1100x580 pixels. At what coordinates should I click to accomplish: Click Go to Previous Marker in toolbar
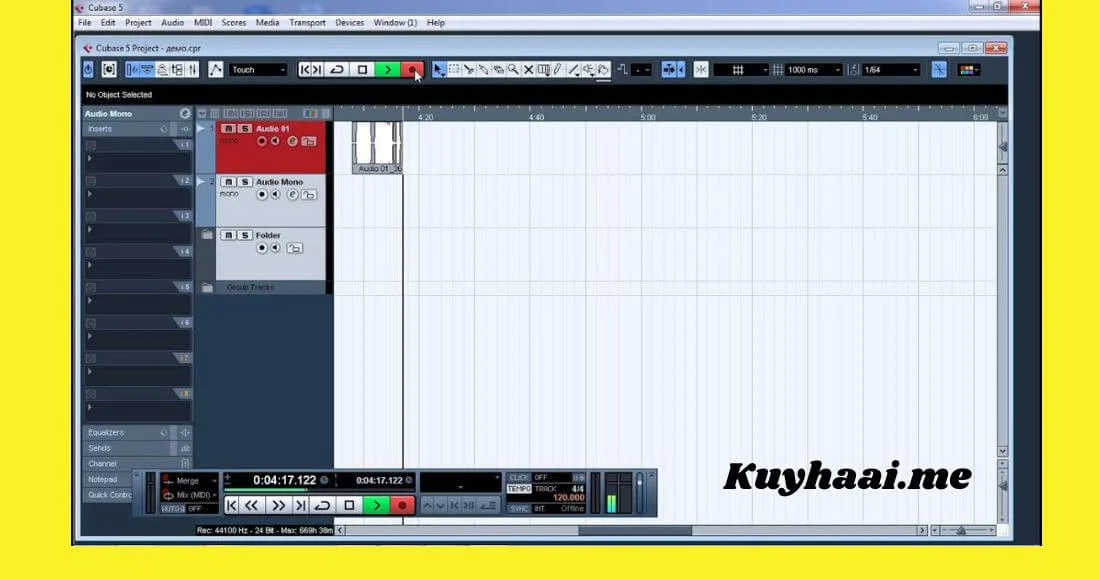(304, 69)
